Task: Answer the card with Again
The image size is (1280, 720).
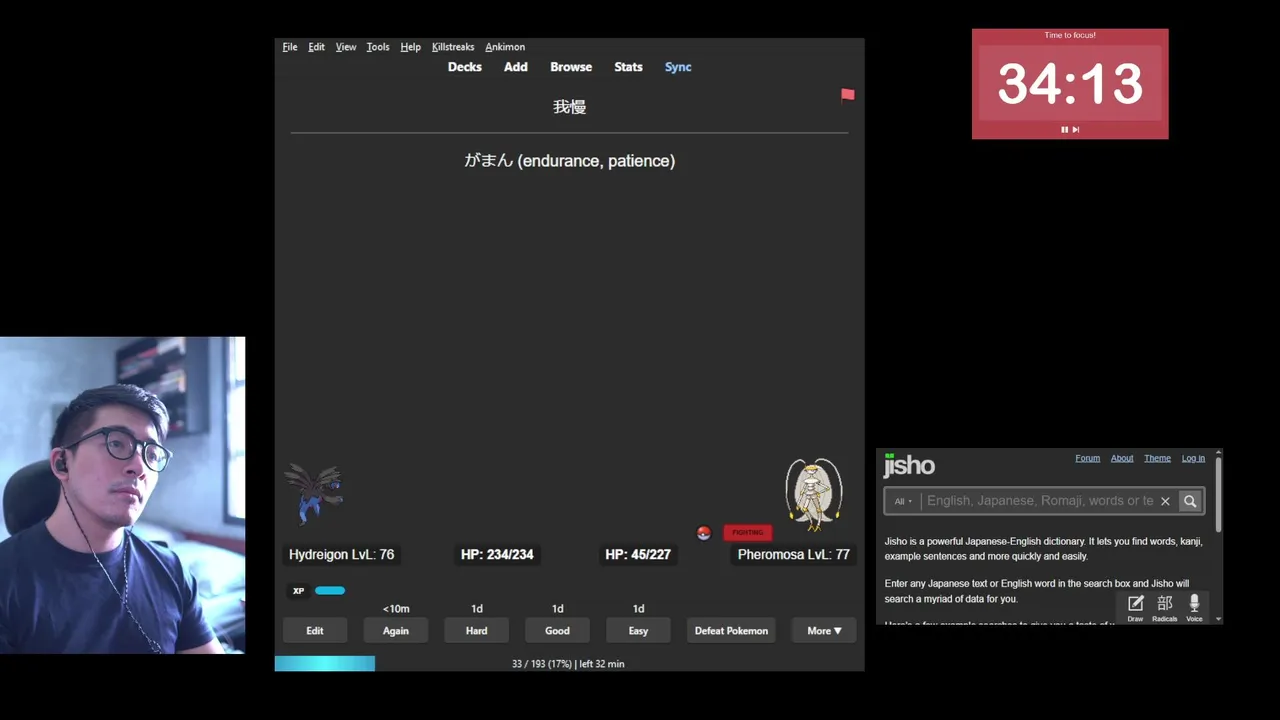Action: (396, 631)
